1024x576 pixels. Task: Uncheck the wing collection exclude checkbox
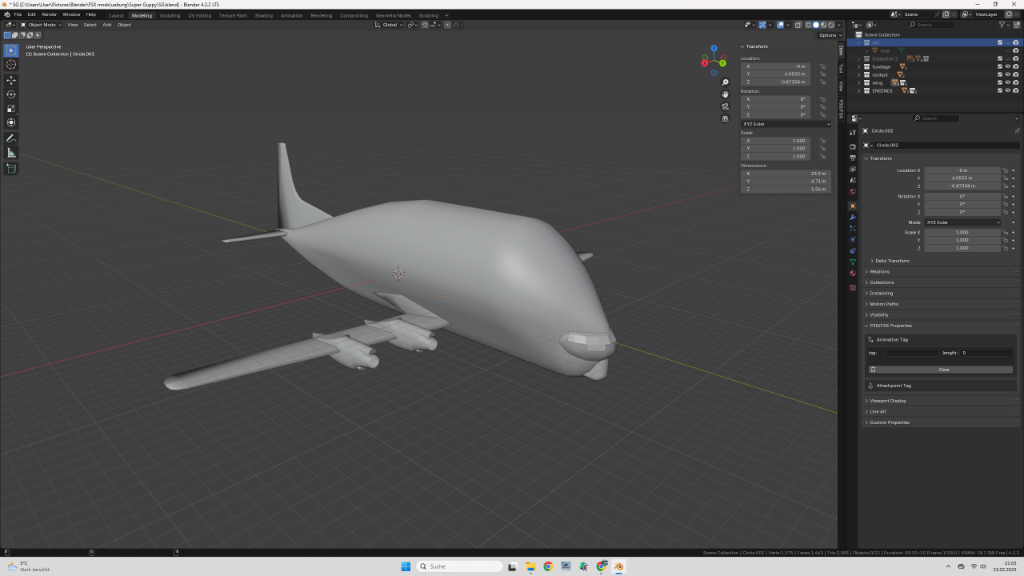[999, 83]
